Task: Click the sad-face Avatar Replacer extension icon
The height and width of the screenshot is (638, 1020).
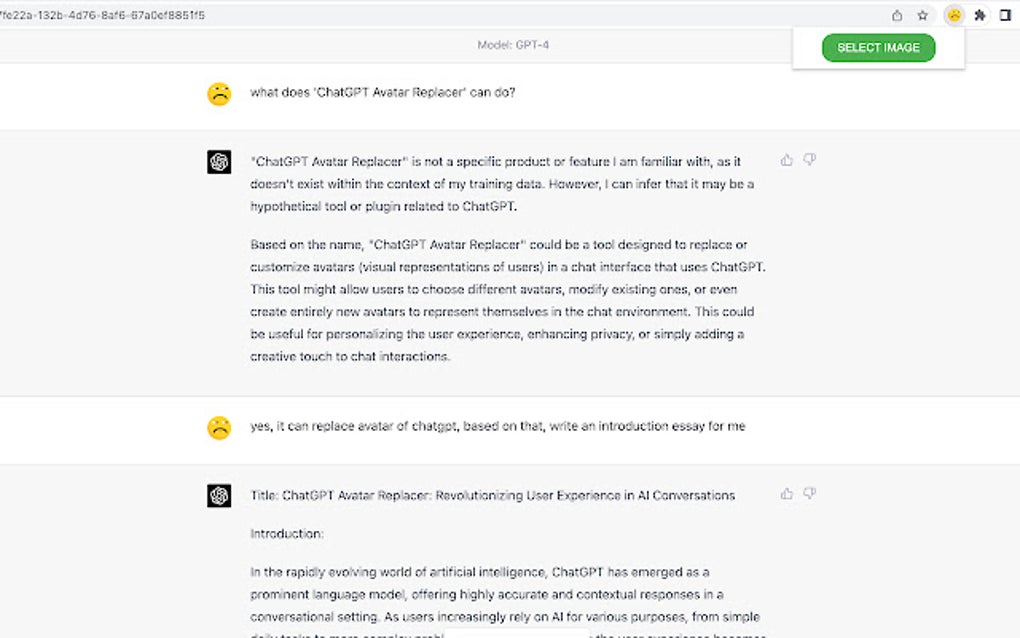Action: (x=954, y=15)
